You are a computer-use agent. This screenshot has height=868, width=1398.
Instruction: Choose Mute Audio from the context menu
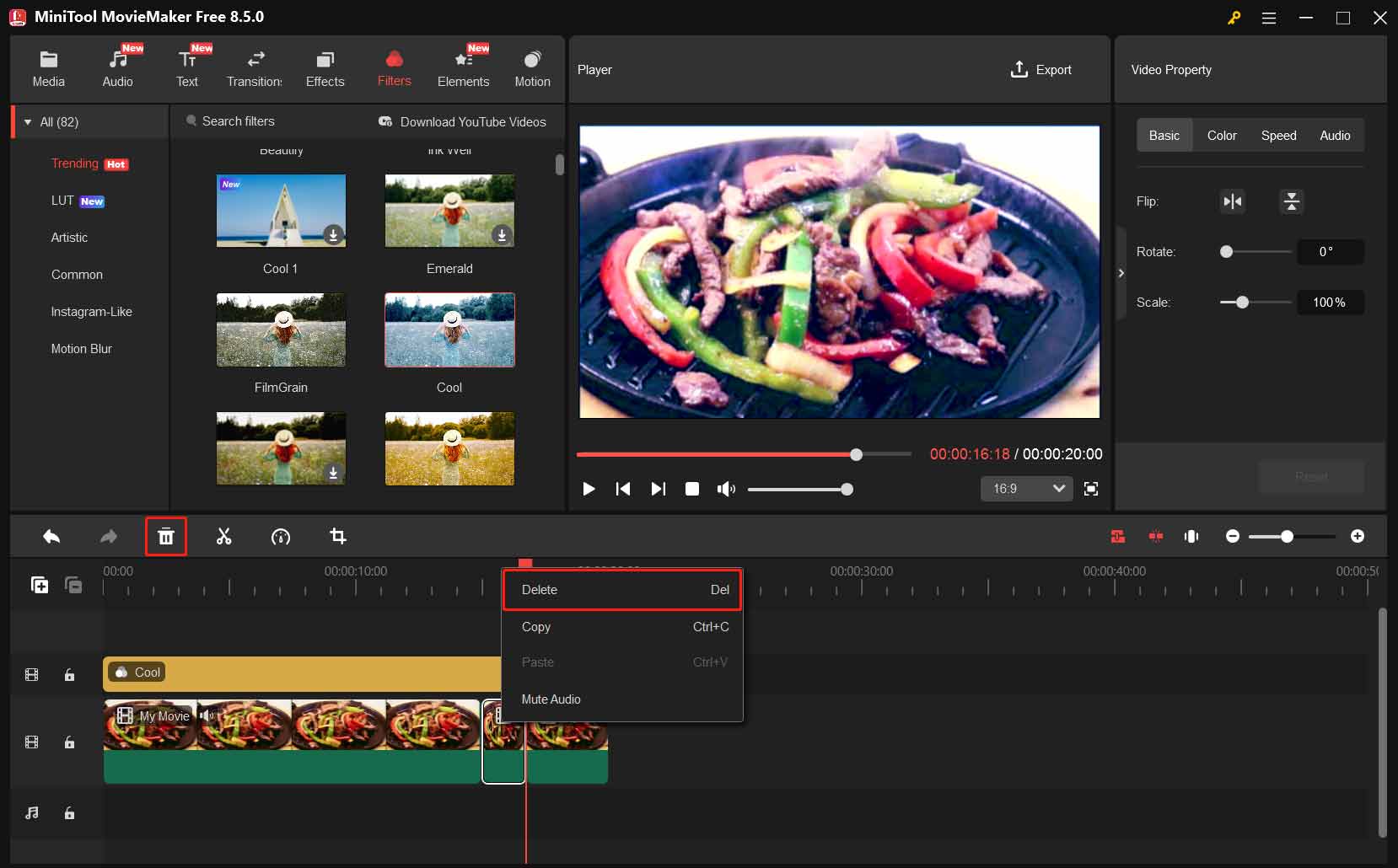(x=551, y=699)
